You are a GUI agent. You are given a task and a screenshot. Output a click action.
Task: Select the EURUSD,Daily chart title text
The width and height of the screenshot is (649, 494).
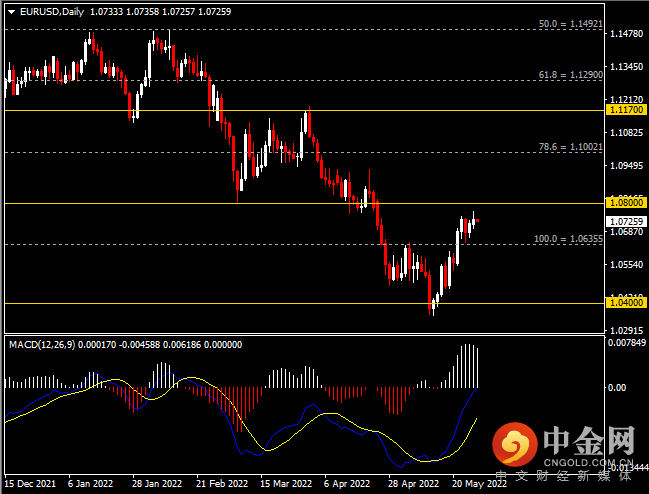click(x=52, y=12)
